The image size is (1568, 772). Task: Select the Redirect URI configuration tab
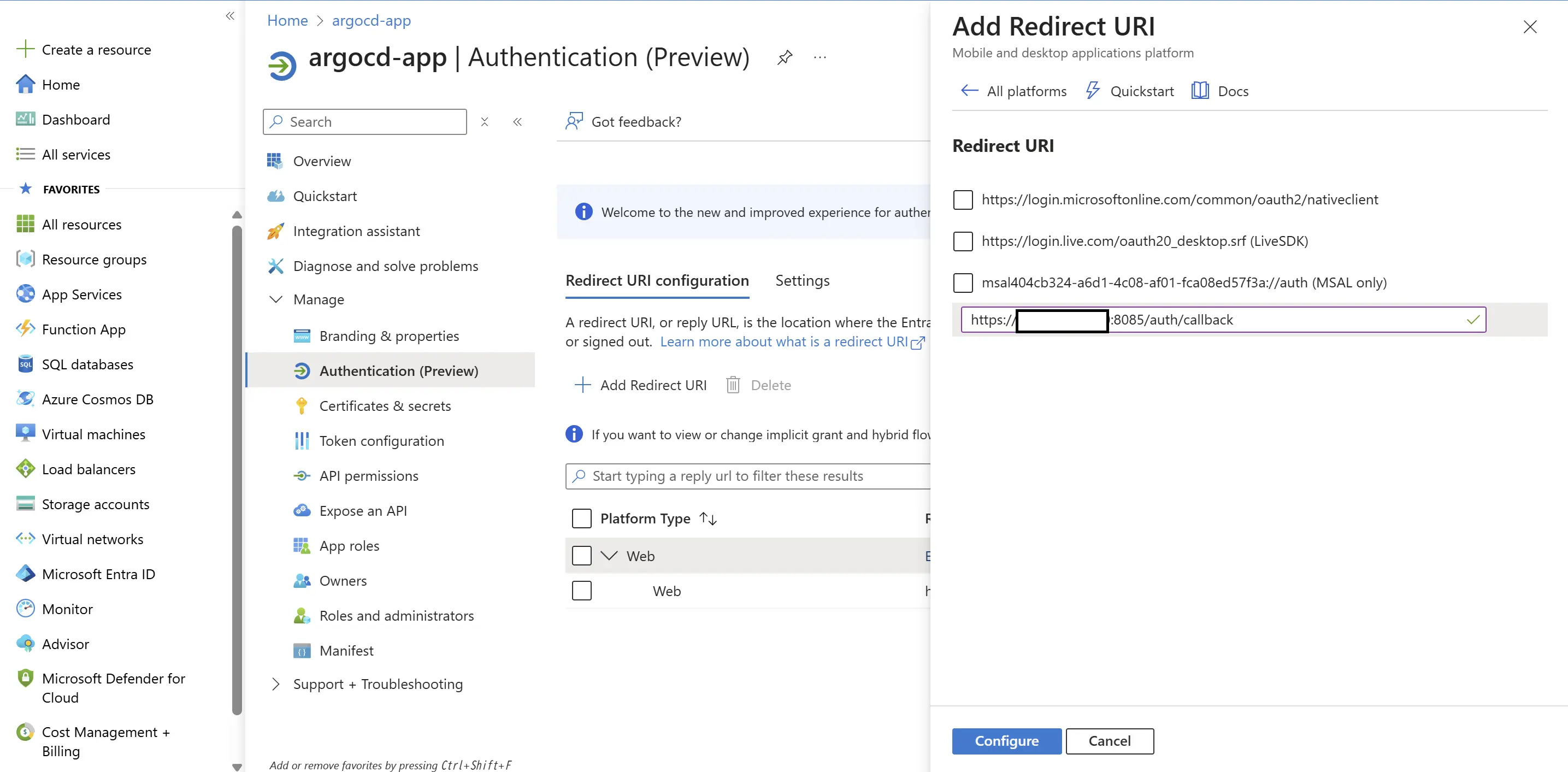click(x=657, y=280)
